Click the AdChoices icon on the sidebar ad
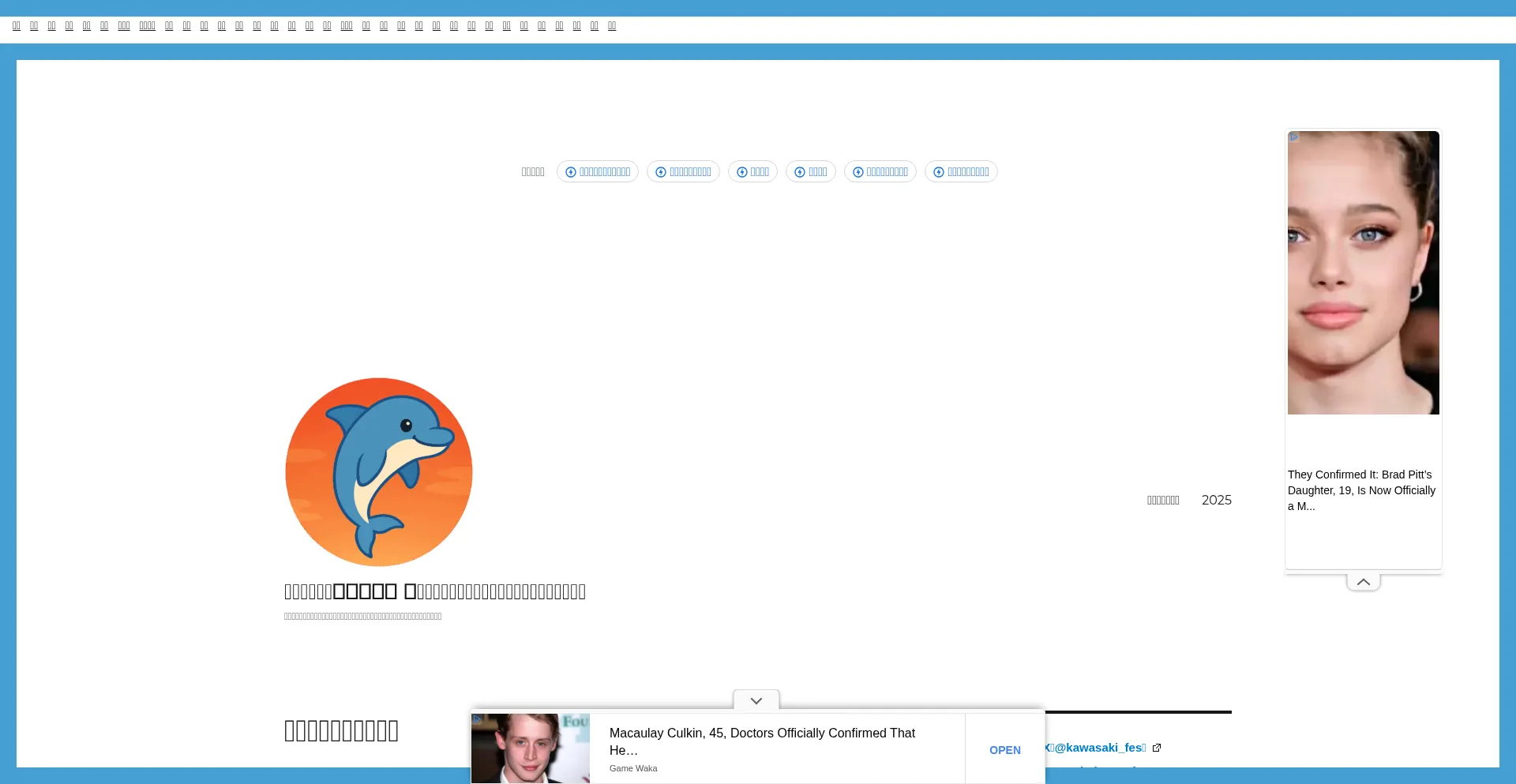1516x784 pixels. pos(1293,137)
